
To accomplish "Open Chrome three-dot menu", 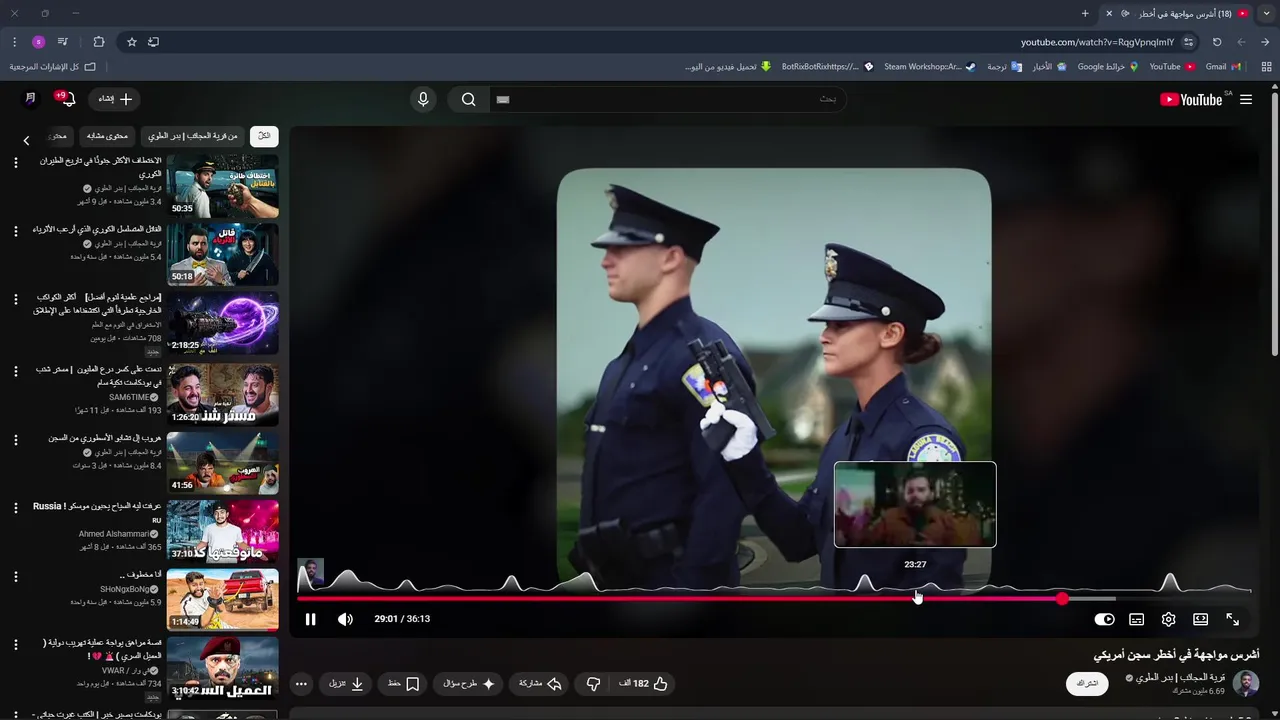I will (x=14, y=42).
